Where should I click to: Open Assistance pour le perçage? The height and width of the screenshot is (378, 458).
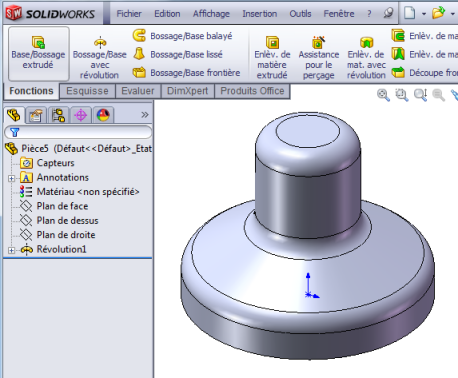pyautogui.click(x=319, y=58)
